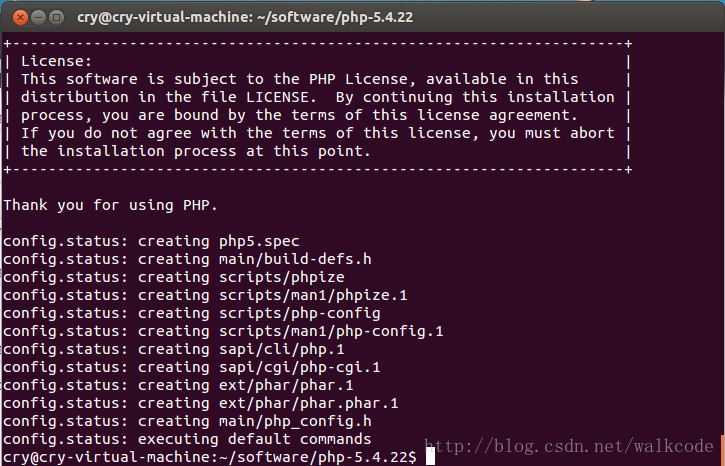Click the 'sapi/cgi/php-cgi.1' line
Screen dimensions: 725x466
click(192, 367)
